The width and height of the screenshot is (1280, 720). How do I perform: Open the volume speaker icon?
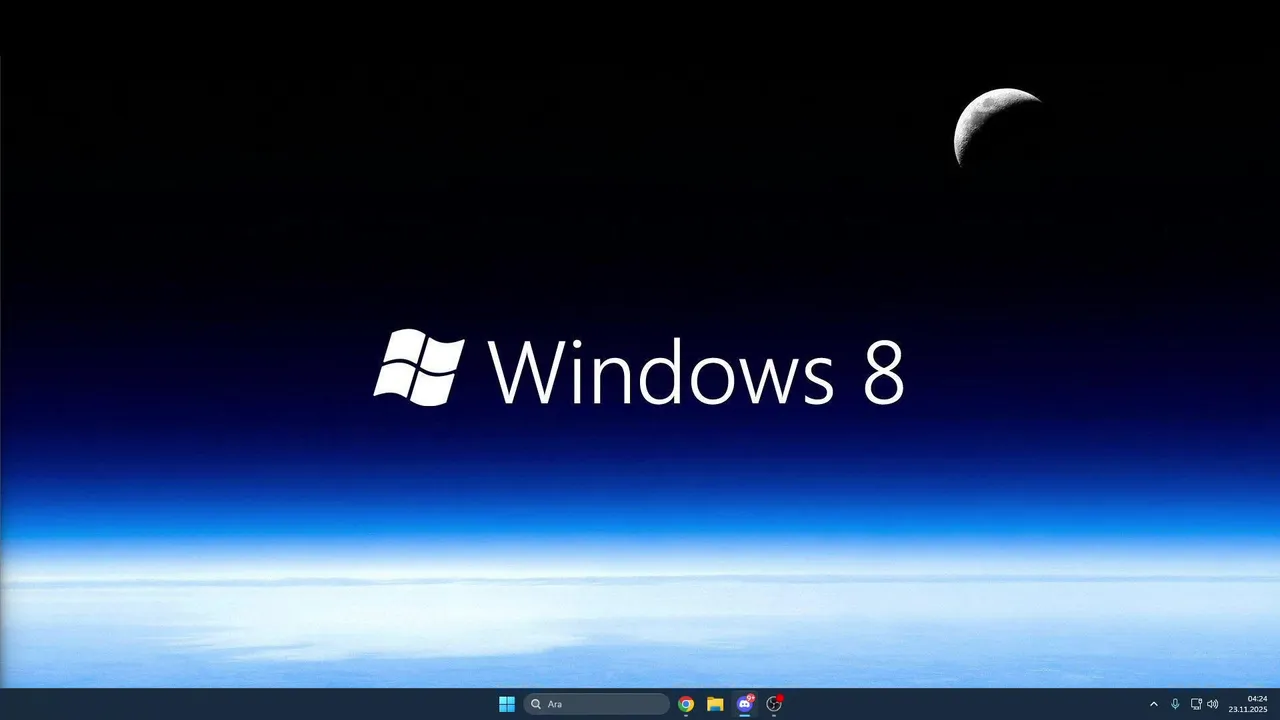pos(1213,704)
